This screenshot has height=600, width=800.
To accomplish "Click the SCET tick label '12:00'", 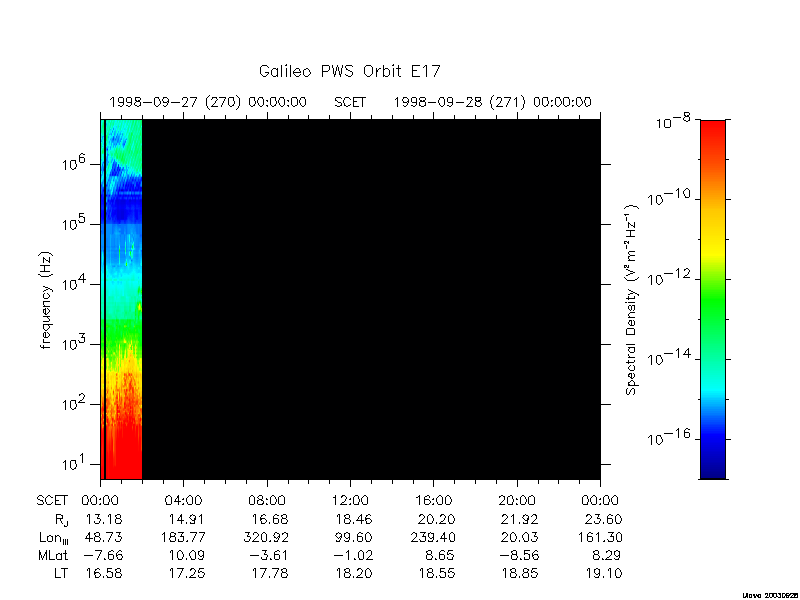I will click(351, 501).
